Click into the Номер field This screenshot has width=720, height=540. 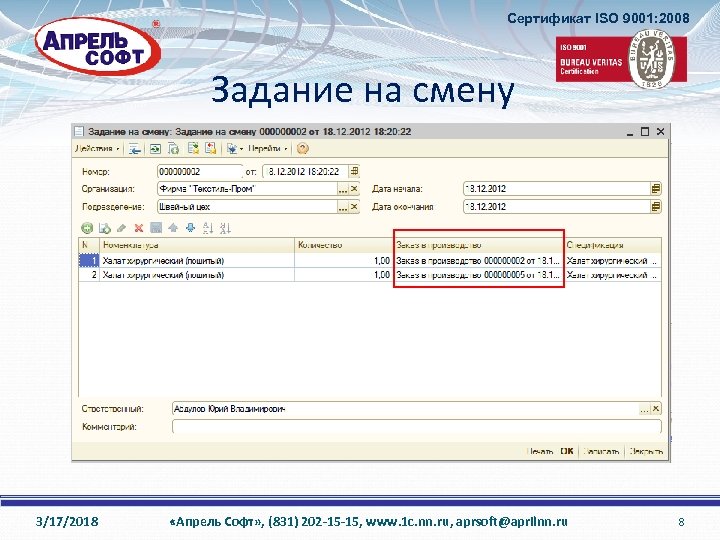[200, 172]
